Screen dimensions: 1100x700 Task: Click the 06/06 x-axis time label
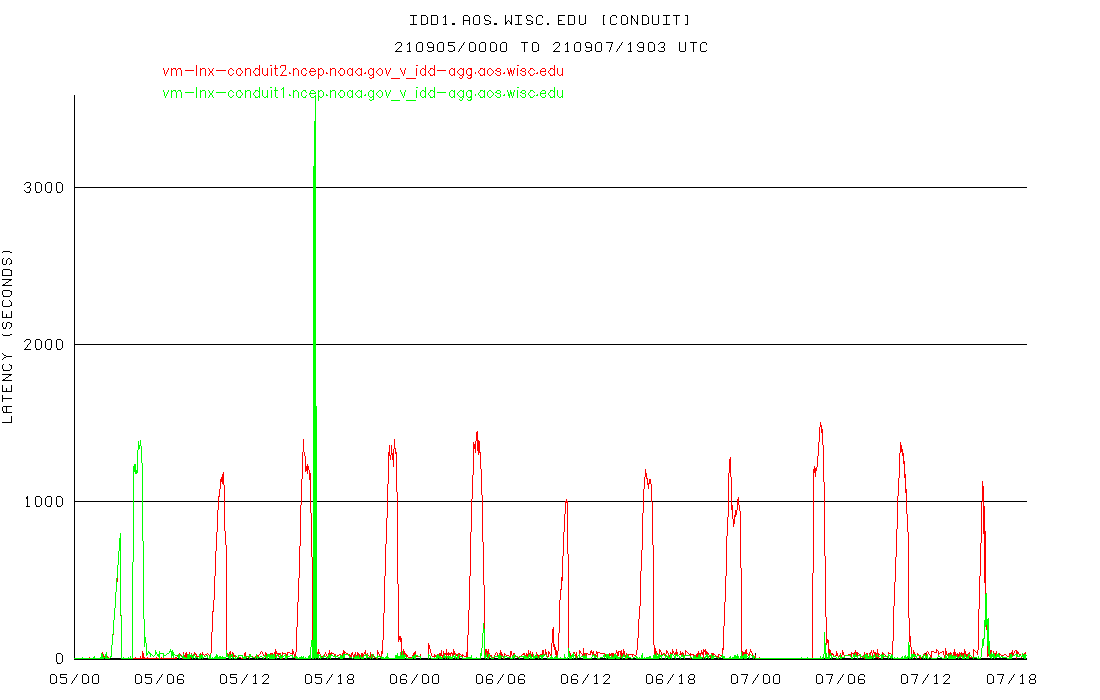[499, 679]
